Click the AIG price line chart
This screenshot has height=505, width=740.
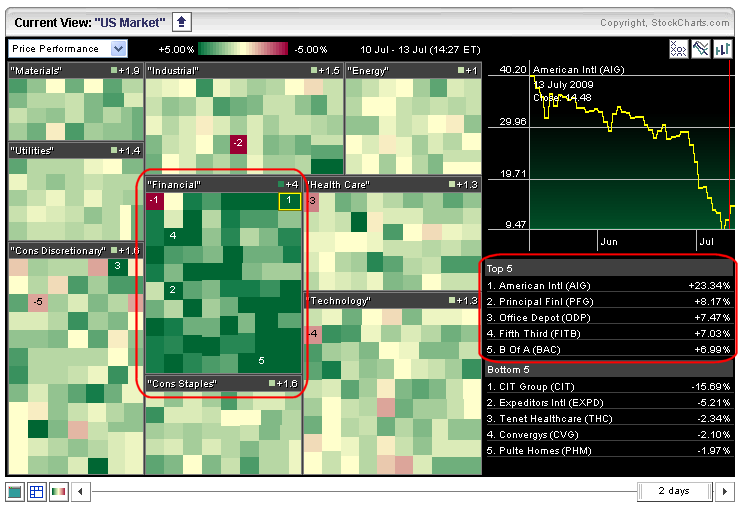[x=632, y=151]
